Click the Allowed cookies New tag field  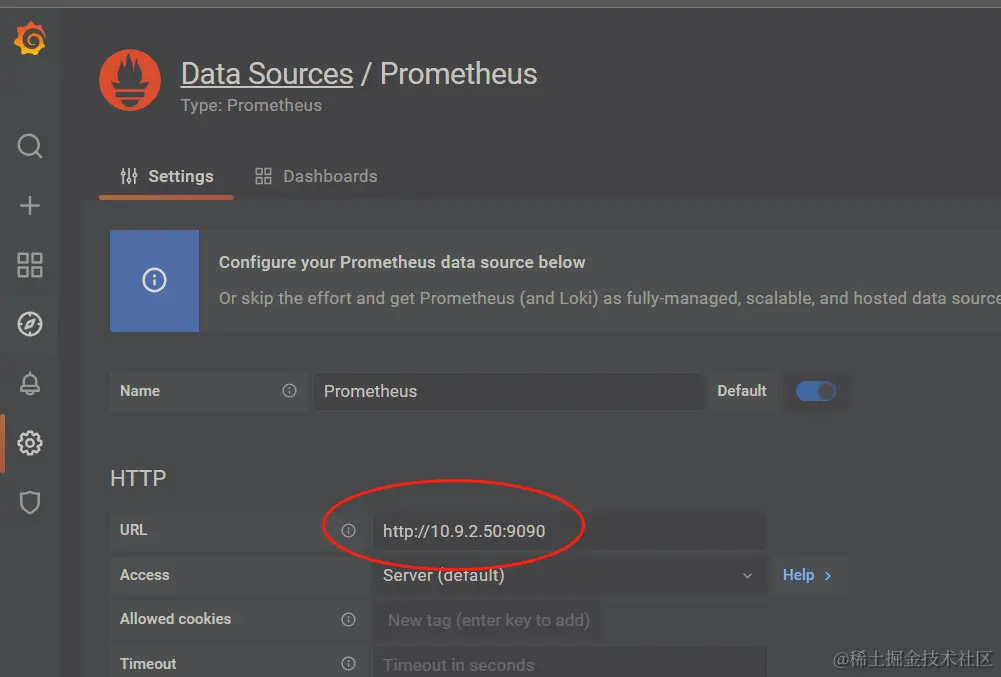click(486, 620)
